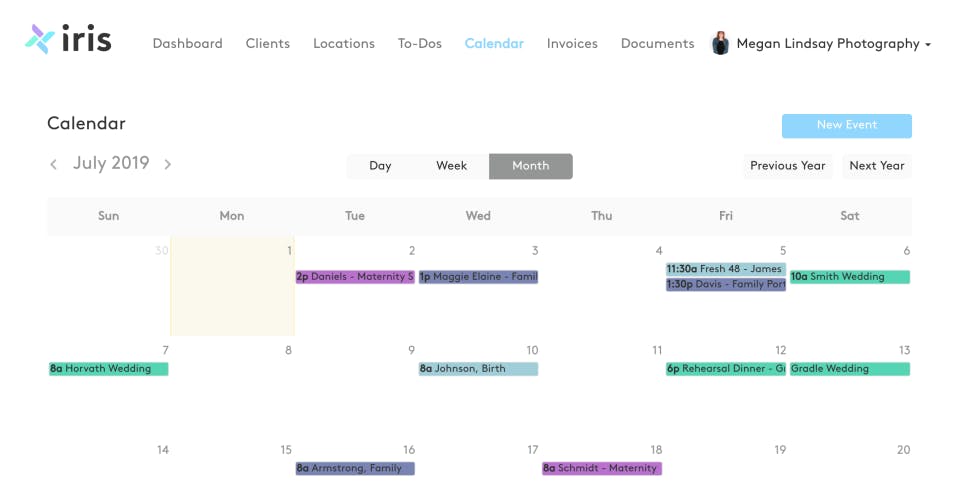960x501 pixels.
Task: Open the Johnson, Birth event
Action: click(x=478, y=369)
